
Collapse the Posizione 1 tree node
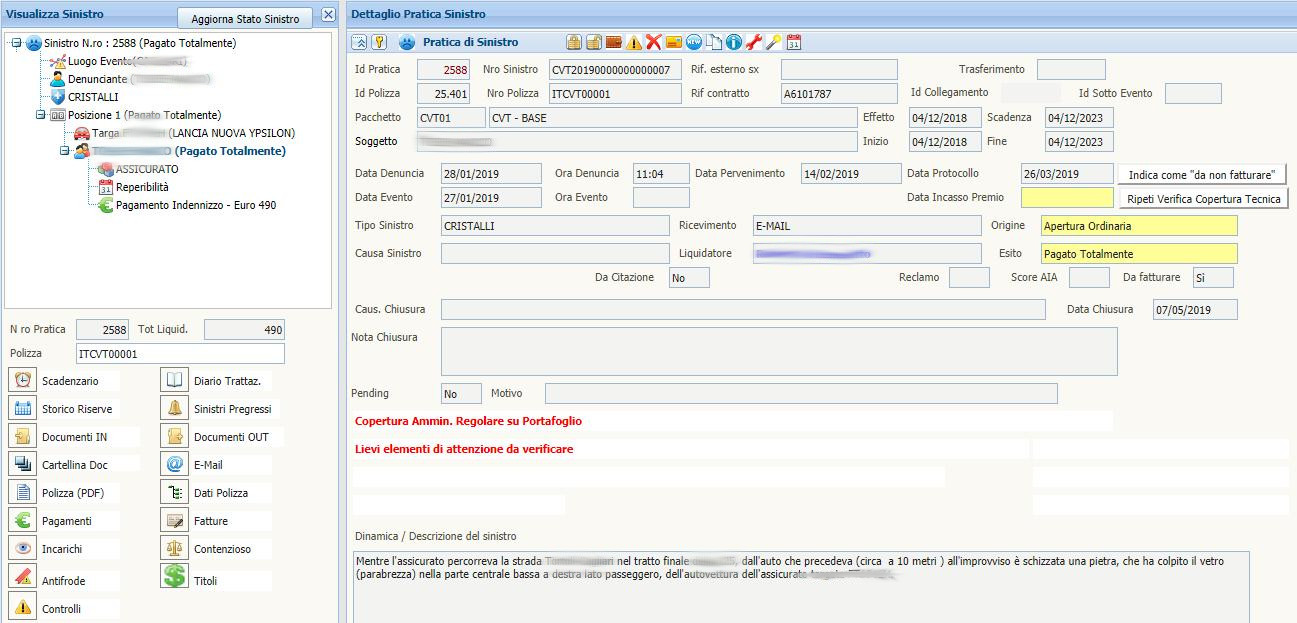[40, 115]
